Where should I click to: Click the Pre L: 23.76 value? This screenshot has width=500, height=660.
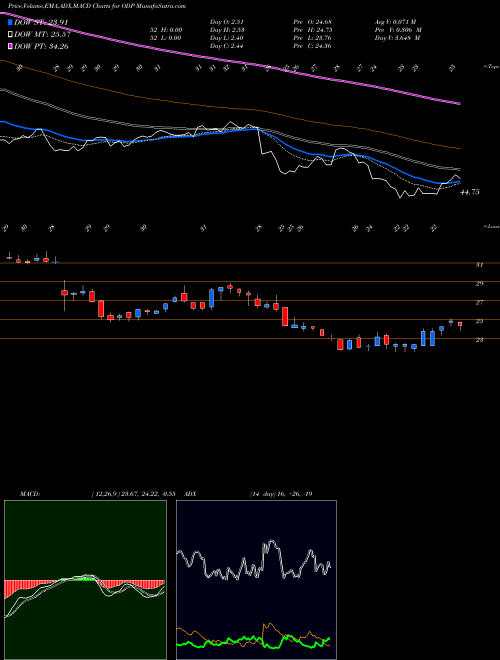click(x=314, y=38)
